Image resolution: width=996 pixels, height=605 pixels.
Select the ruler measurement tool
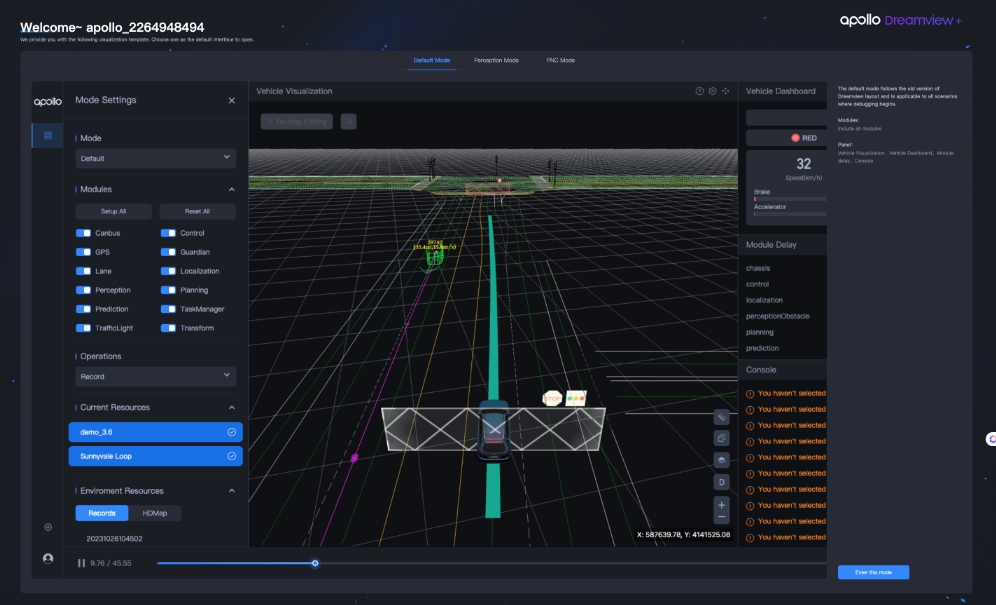pyautogui.click(x=721, y=418)
